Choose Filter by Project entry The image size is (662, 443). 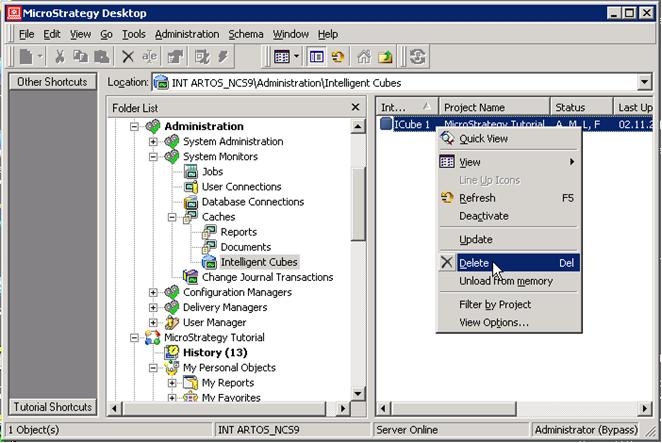pyautogui.click(x=509, y=304)
